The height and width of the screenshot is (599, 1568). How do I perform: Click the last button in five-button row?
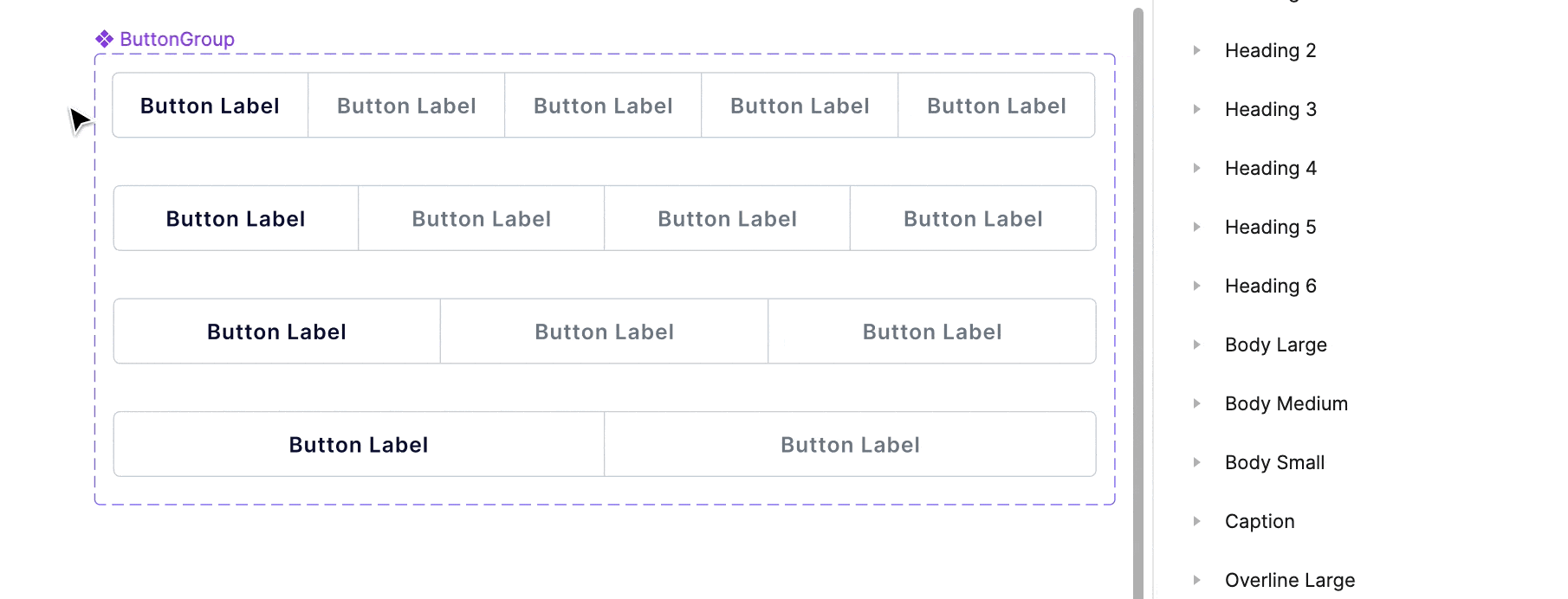click(996, 106)
